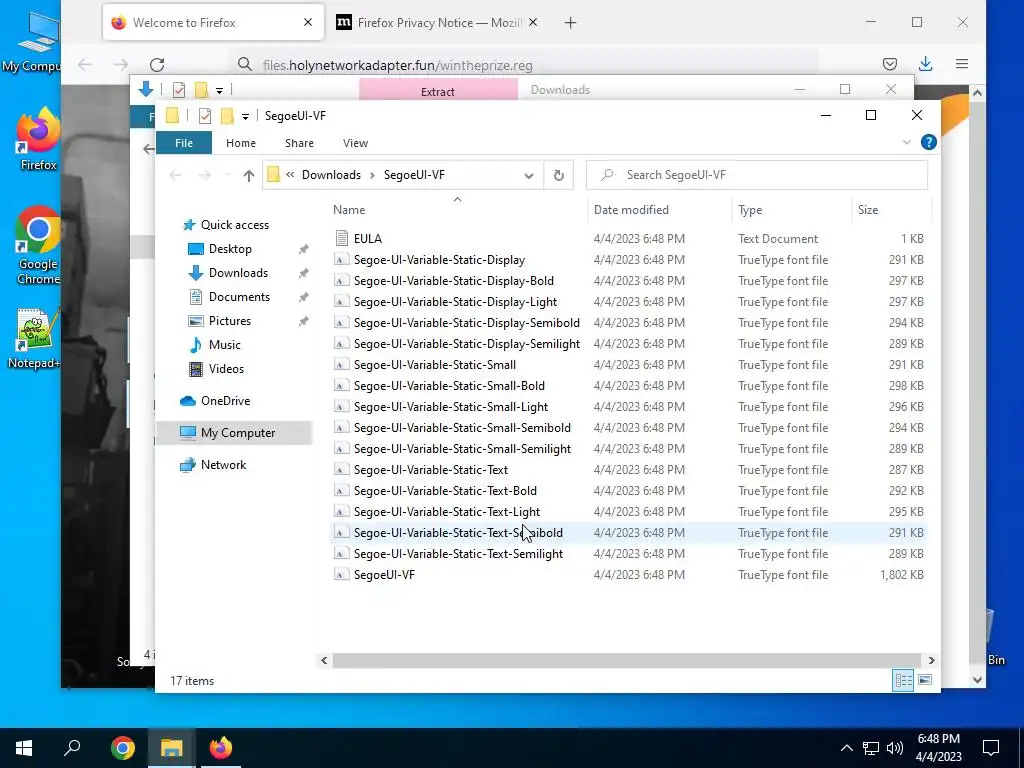
Task: Open the File menu tab
Action: 184,143
